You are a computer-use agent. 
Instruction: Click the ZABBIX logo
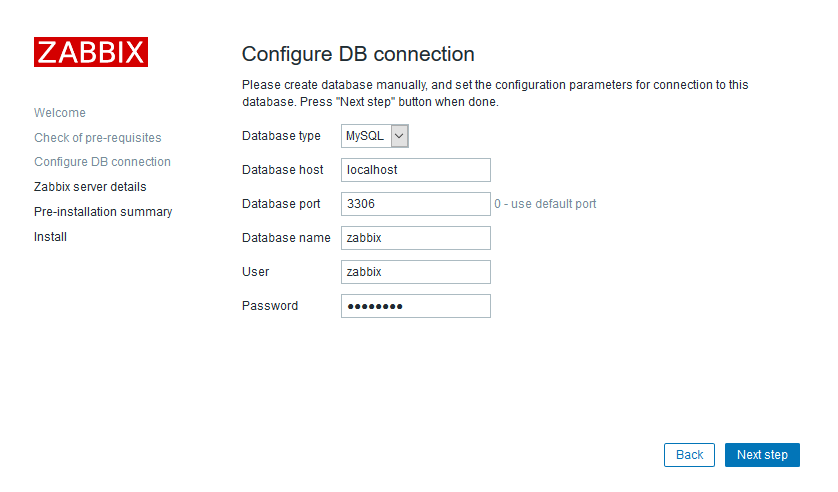click(x=91, y=52)
